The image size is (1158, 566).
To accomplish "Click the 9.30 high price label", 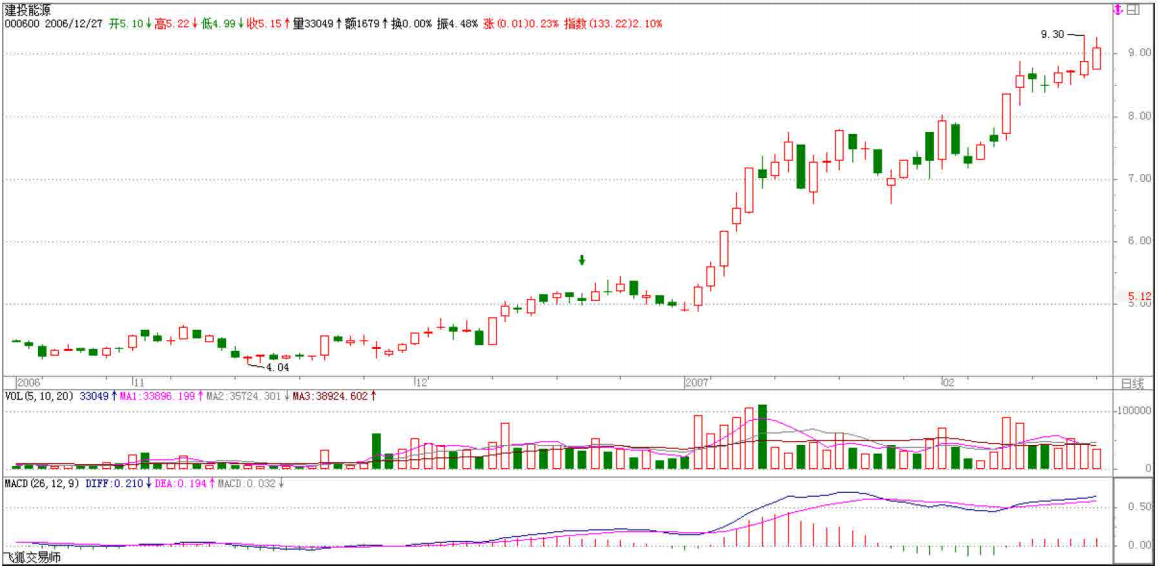I will pos(1052,34).
